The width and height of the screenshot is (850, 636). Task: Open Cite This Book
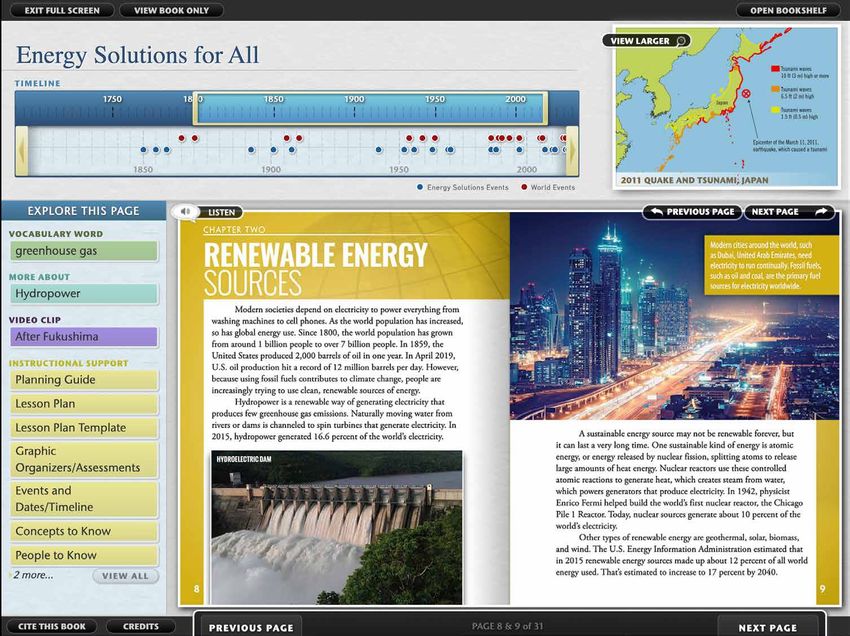[x=52, y=626]
